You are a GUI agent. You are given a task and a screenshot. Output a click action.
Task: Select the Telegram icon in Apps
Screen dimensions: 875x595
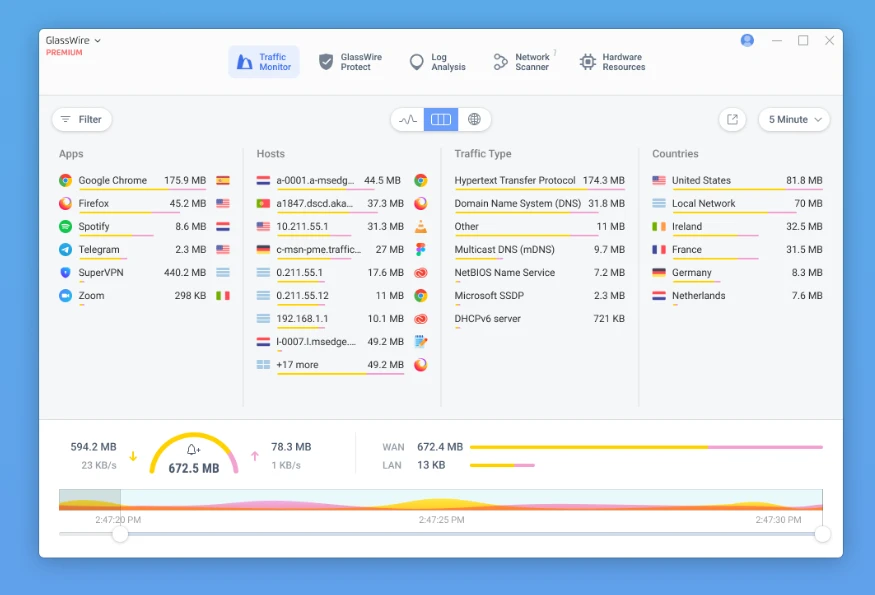pyautogui.click(x=65, y=249)
